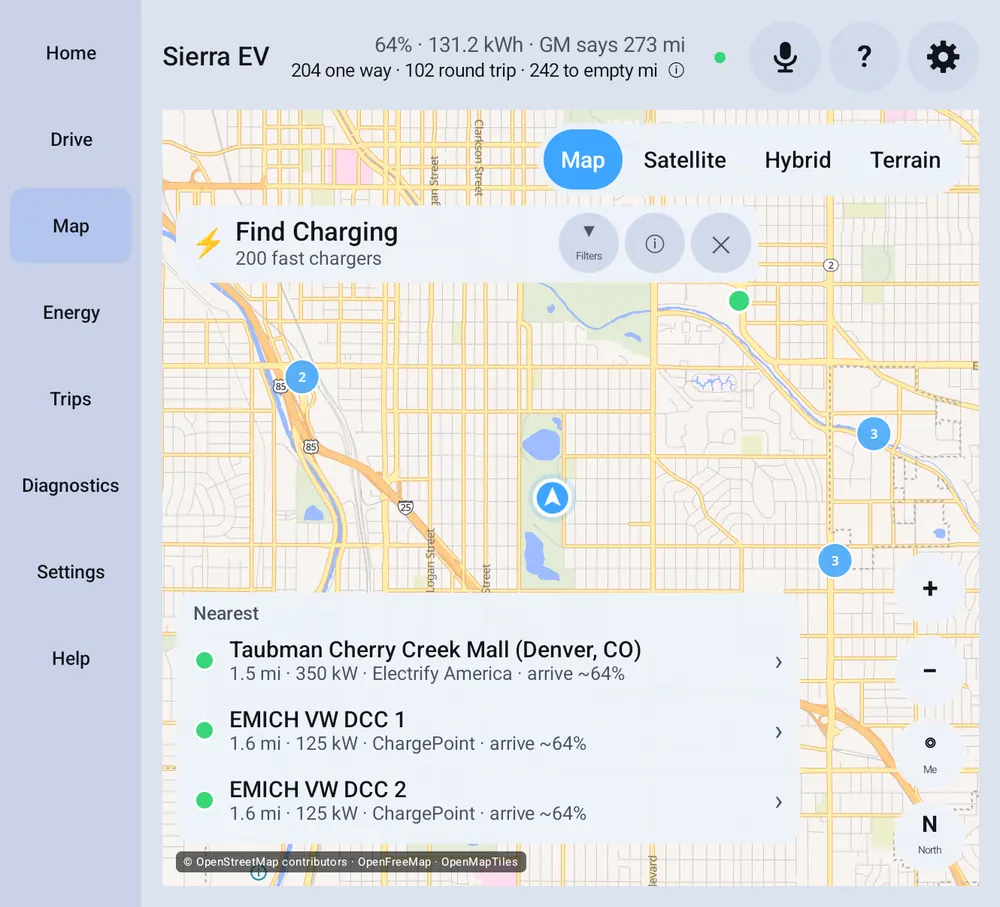Image resolution: width=1000 pixels, height=907 pixels.
Task: Click range info icon beside 242 to empty mi
Action: tap(676, 70)
